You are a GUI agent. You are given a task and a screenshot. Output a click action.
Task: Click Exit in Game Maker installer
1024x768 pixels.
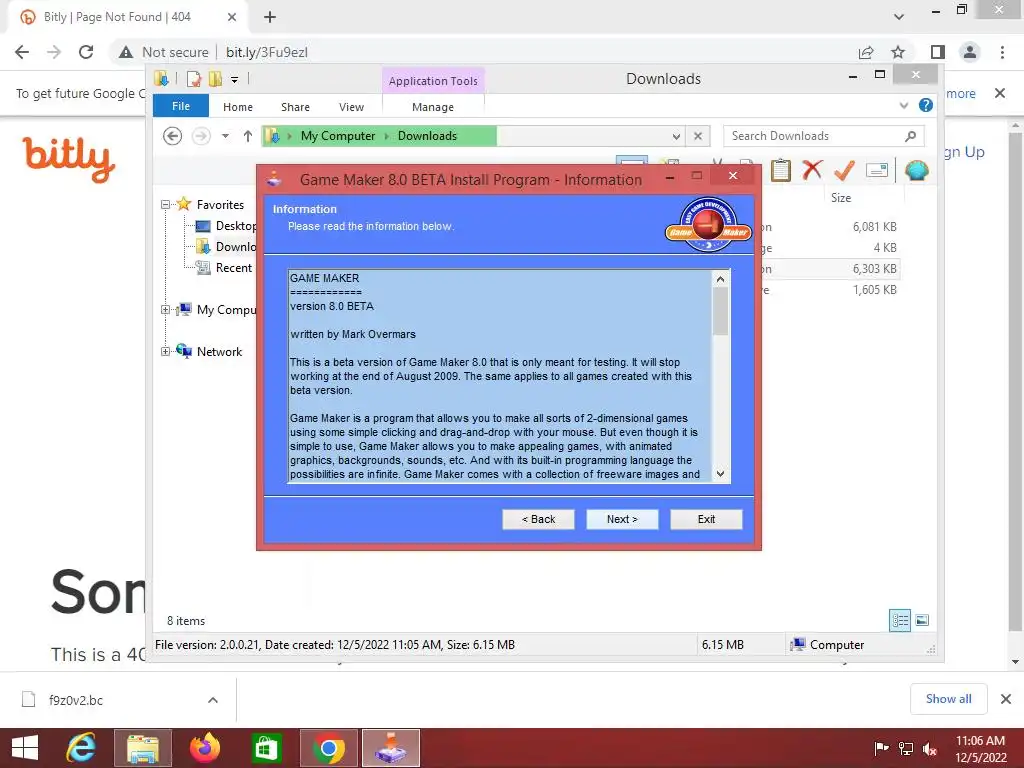tap(706, 519)
